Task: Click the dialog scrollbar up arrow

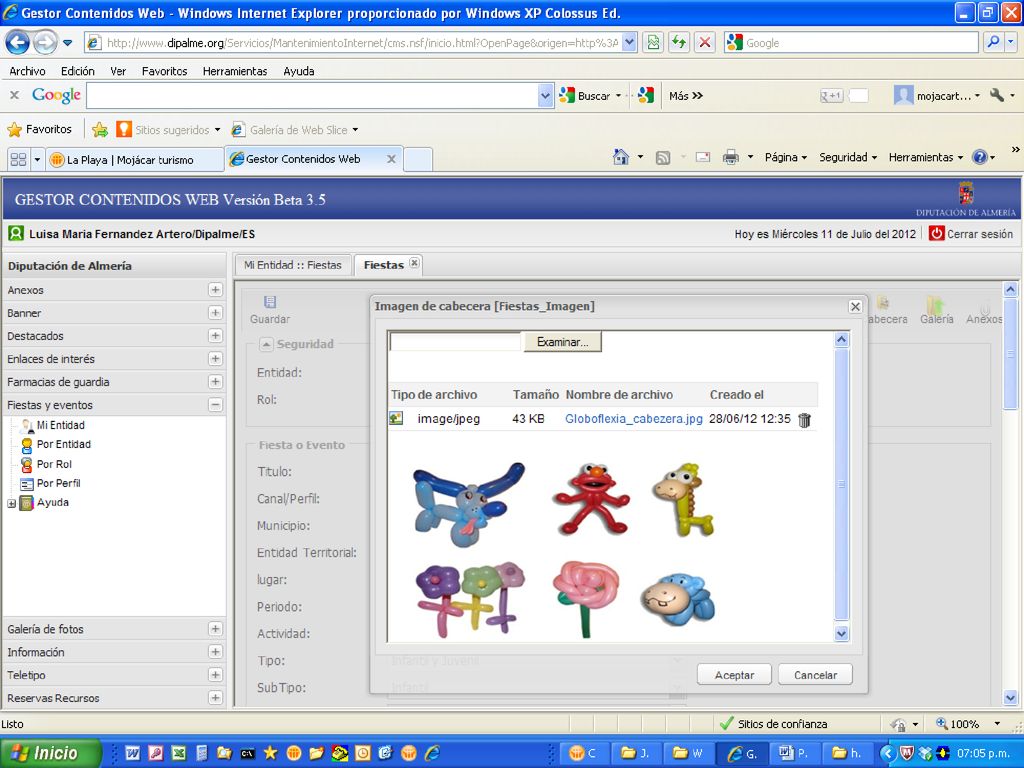Action: click(x=841, y=340)
